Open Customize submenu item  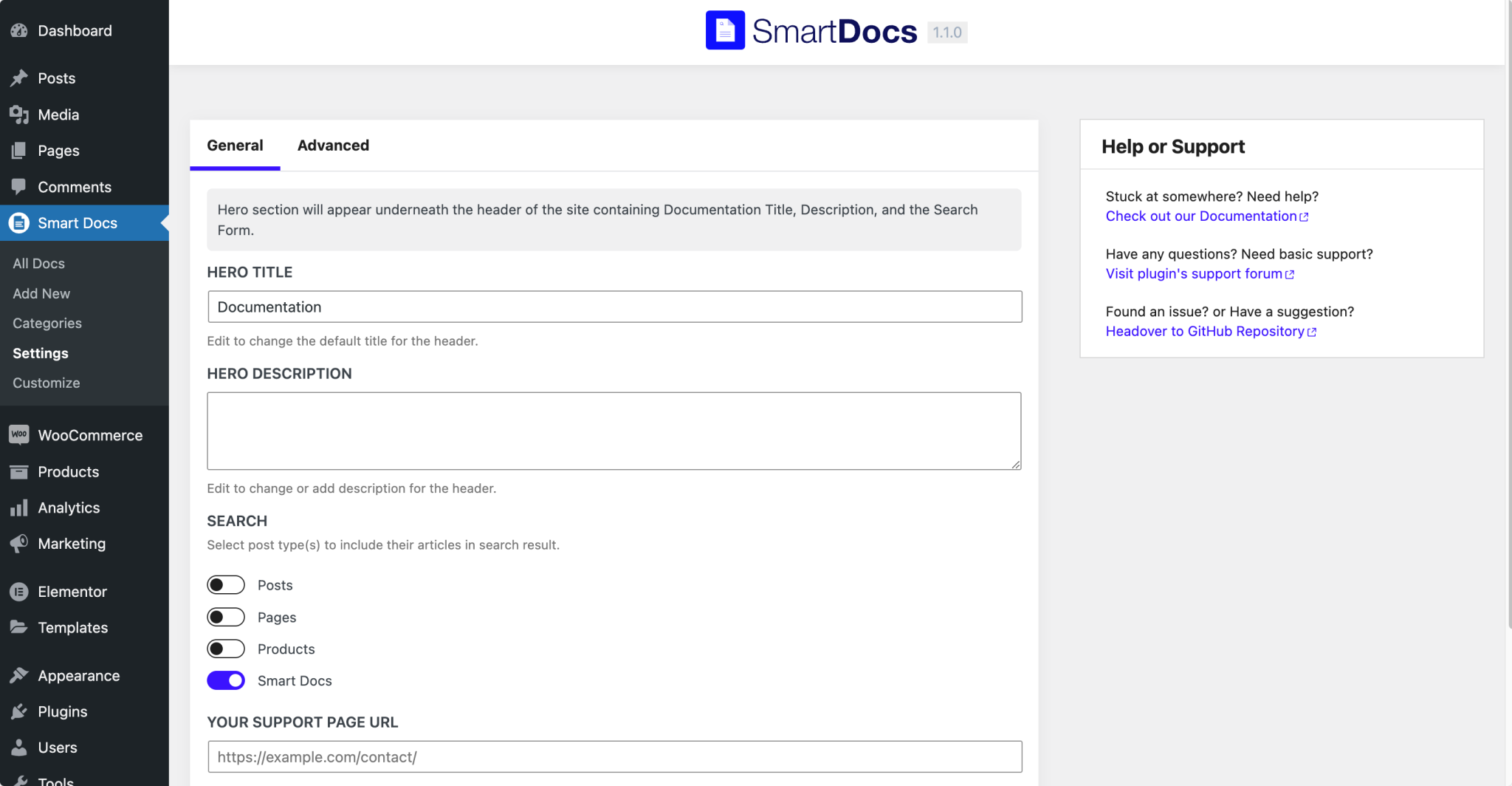pos(47,383)
